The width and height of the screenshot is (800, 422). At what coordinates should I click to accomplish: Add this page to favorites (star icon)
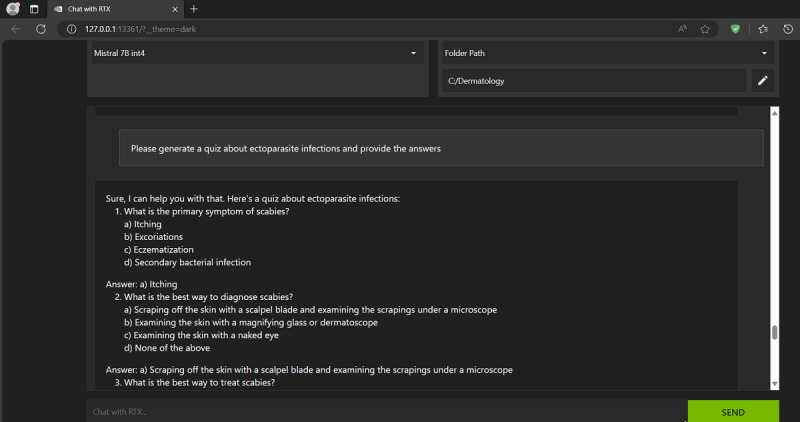pyautogui.click(x=705, y=29)
